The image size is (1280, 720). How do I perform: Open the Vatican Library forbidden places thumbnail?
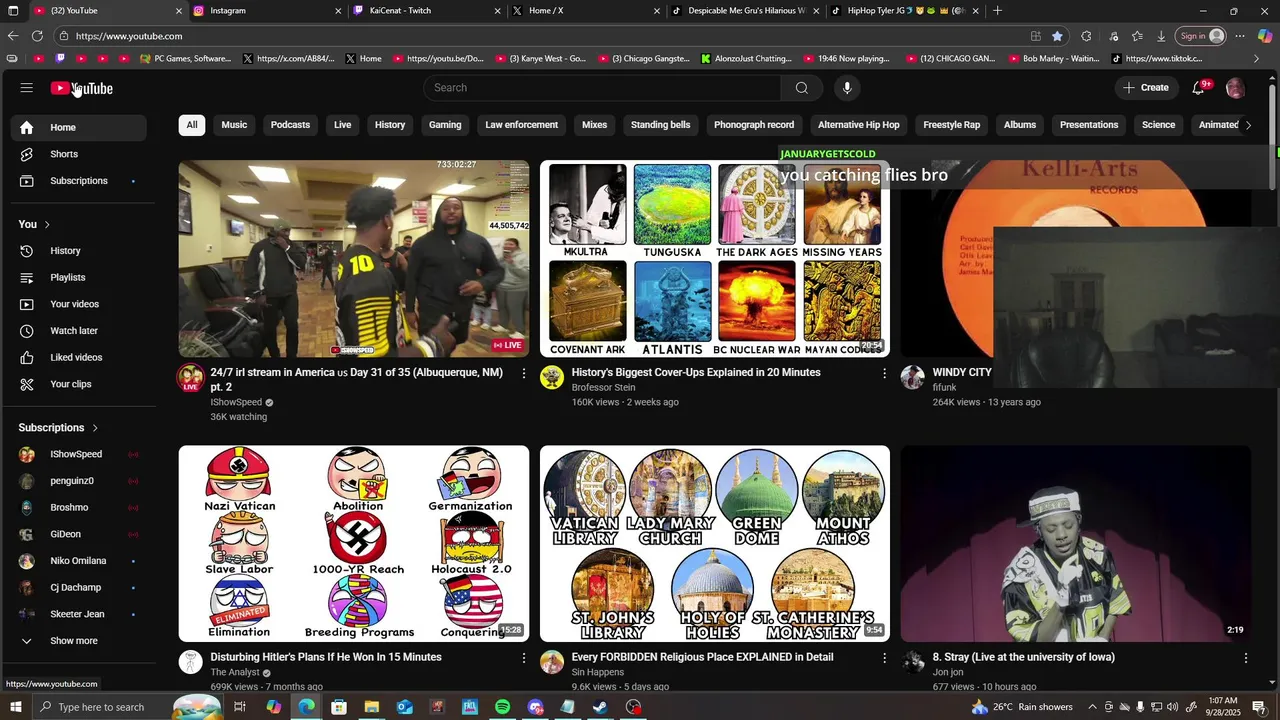[715, 543]
